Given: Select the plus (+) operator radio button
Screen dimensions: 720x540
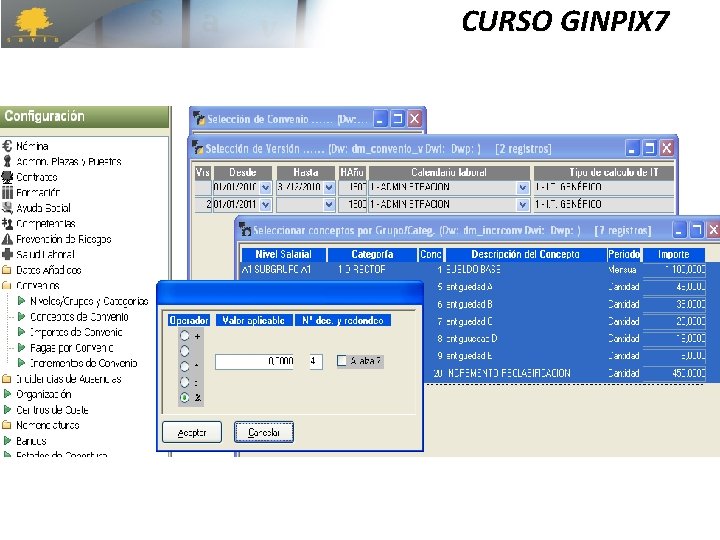Looking at the screenshot, I should pos(185,336).
